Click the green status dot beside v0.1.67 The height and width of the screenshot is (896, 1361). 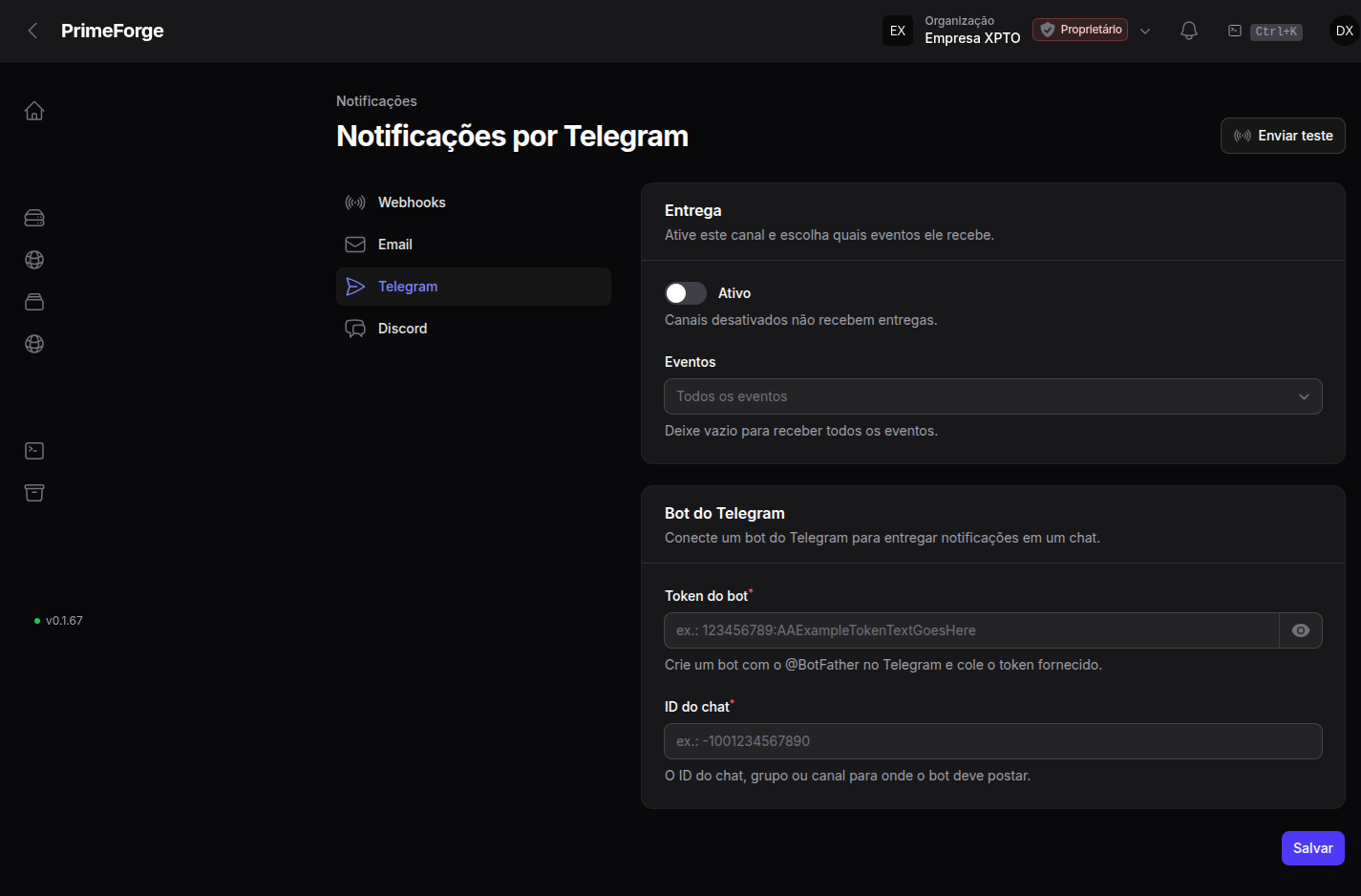coord(37,621)
